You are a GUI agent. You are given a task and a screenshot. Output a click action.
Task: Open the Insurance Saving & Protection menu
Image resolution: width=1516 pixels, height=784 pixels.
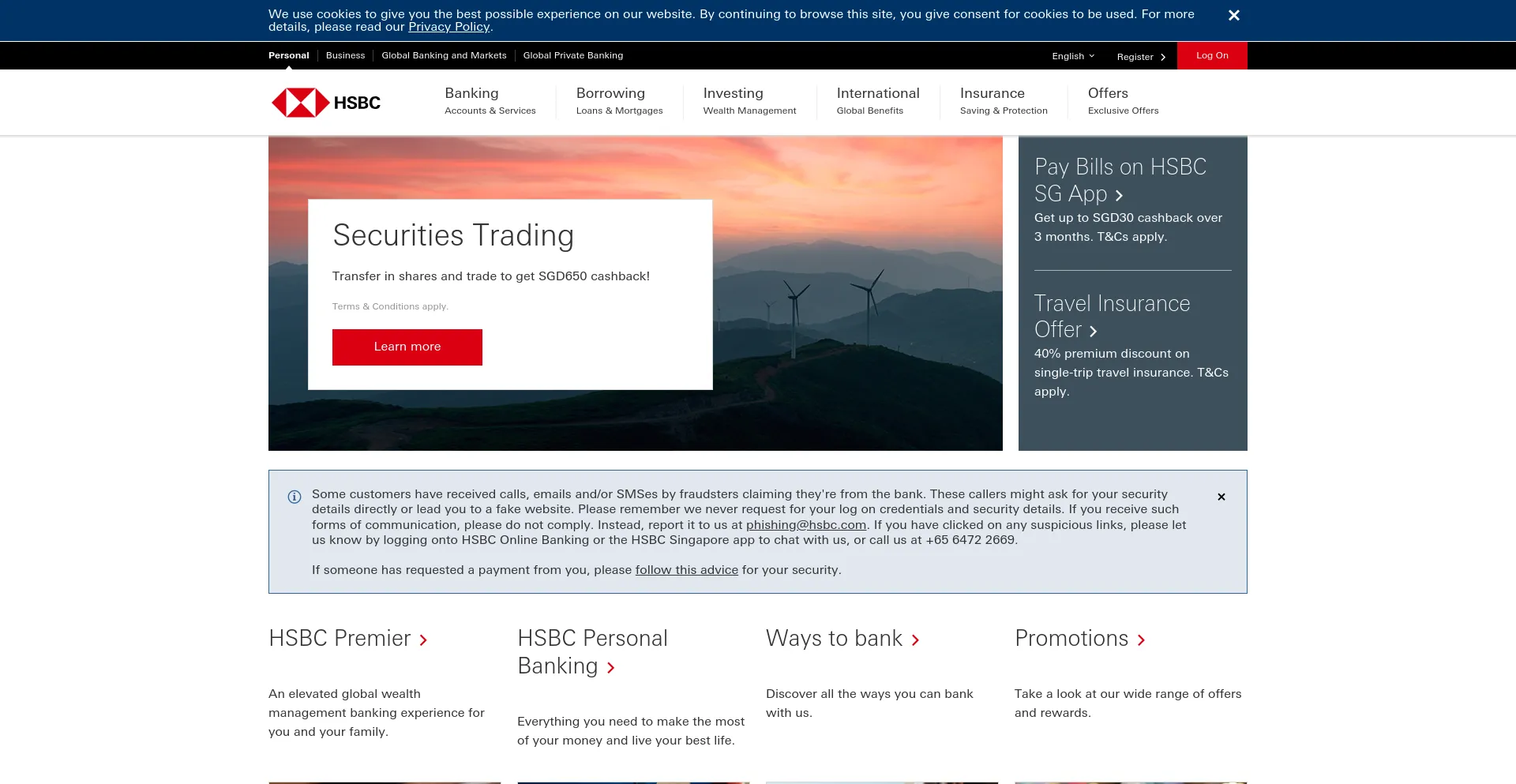click(x=1004, y=101)
